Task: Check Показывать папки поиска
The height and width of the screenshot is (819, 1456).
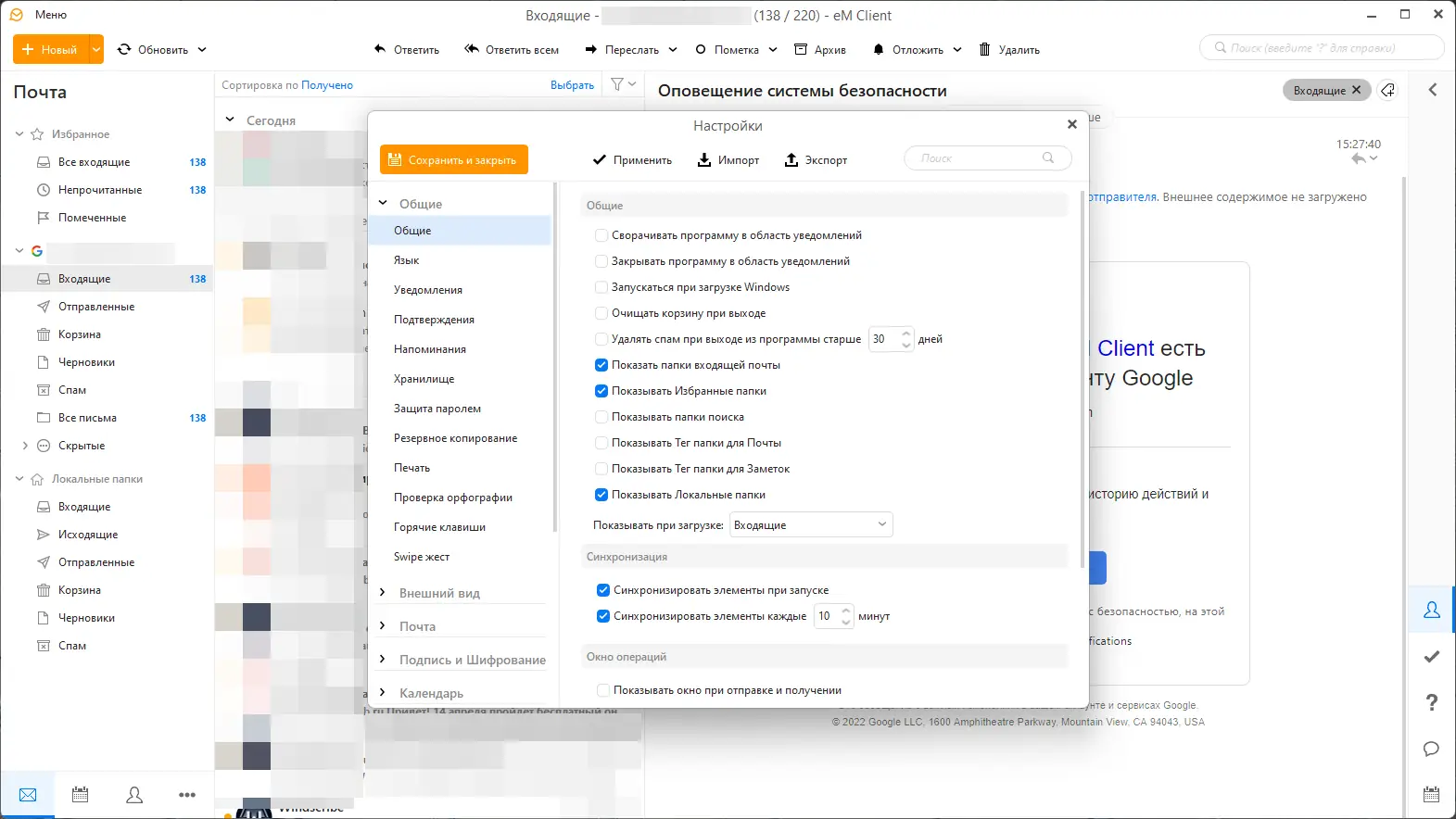Action: pos(601,417)
